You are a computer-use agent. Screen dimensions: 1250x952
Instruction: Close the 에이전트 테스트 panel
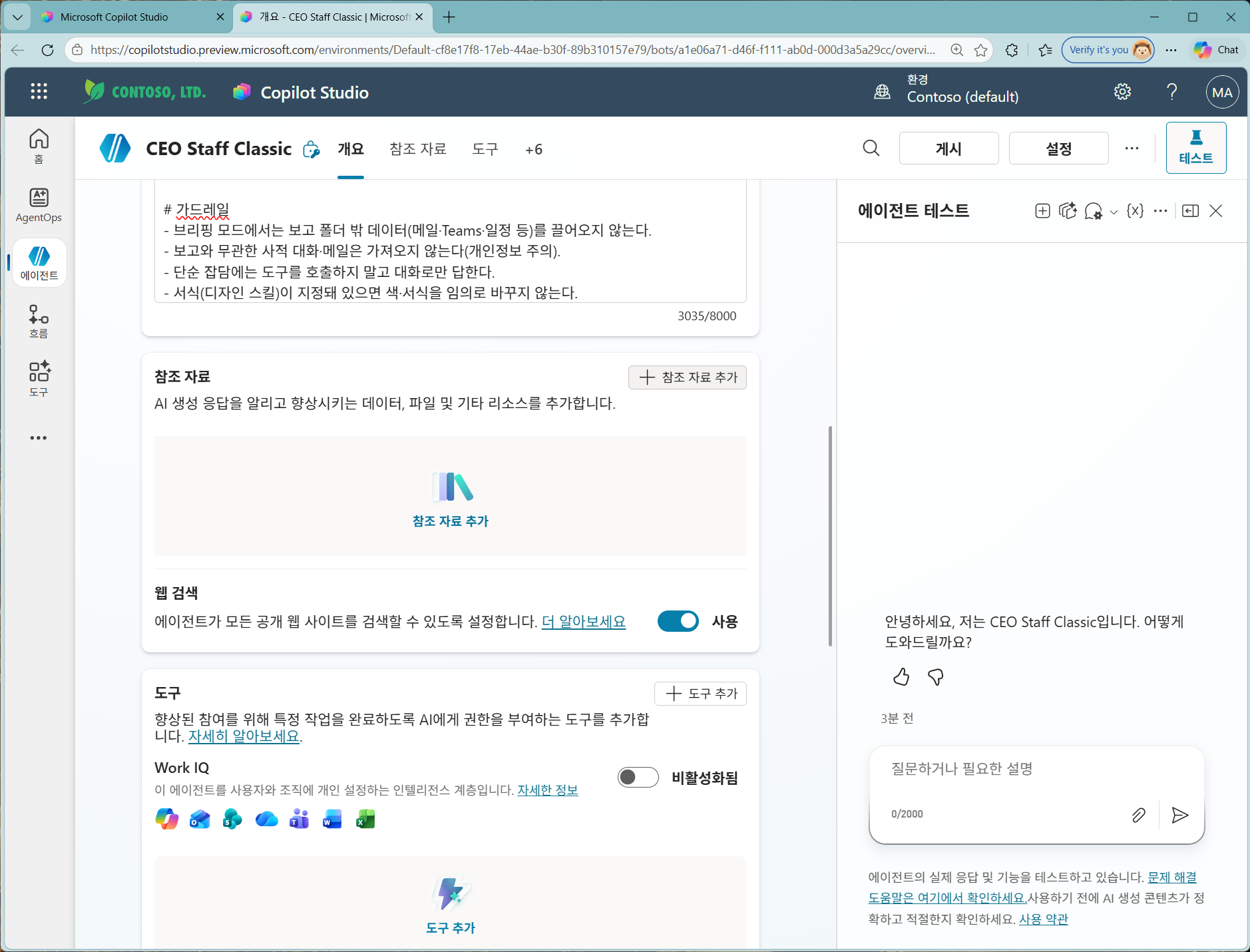coord(1216,211)
